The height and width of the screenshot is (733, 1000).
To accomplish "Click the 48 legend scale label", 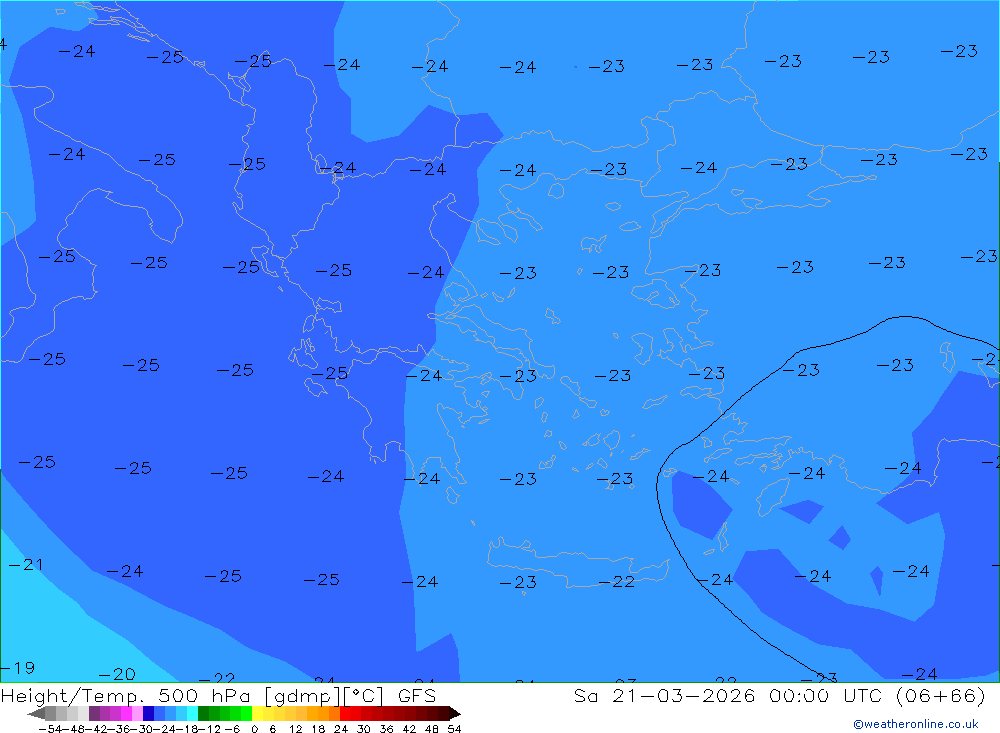I will [x=432, y=729].
